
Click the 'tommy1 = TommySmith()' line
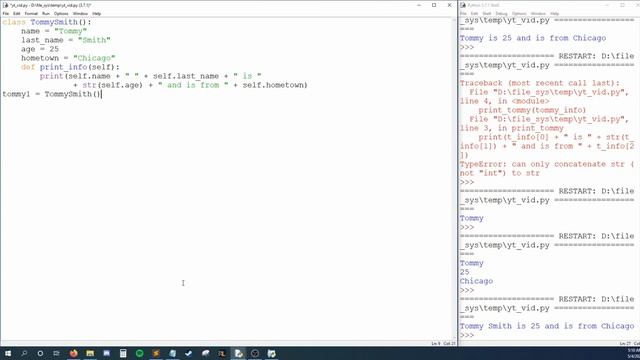(x=51, y=94)
